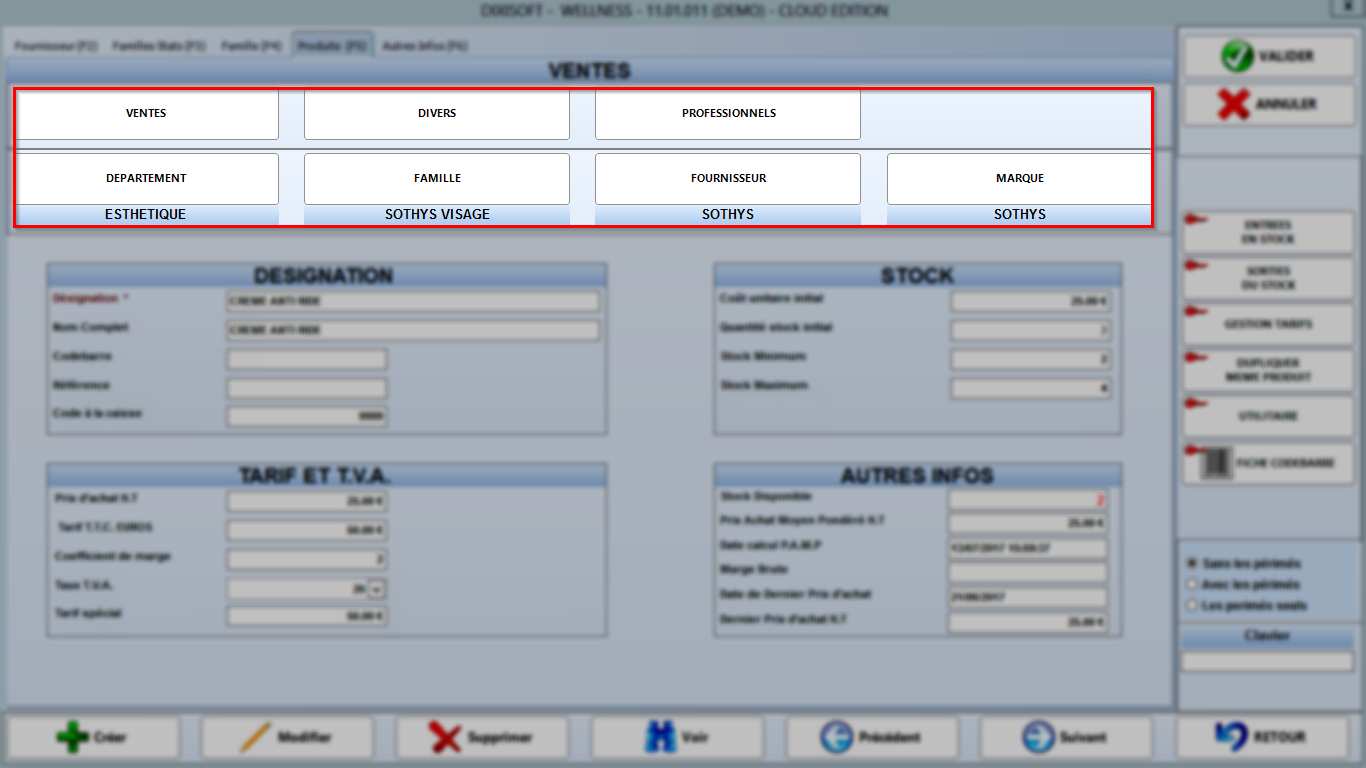The image size is (1366, 768).
Task: Click the Clavier input field
Action: 1267,662
